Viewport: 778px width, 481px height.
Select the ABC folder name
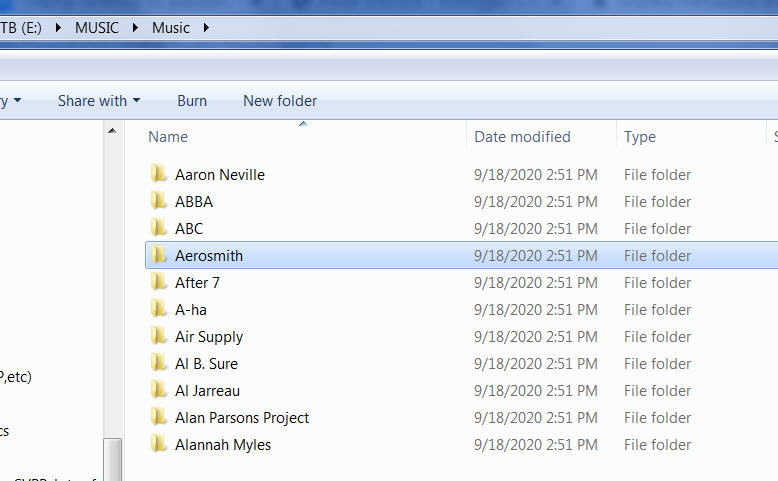point(189,228)
